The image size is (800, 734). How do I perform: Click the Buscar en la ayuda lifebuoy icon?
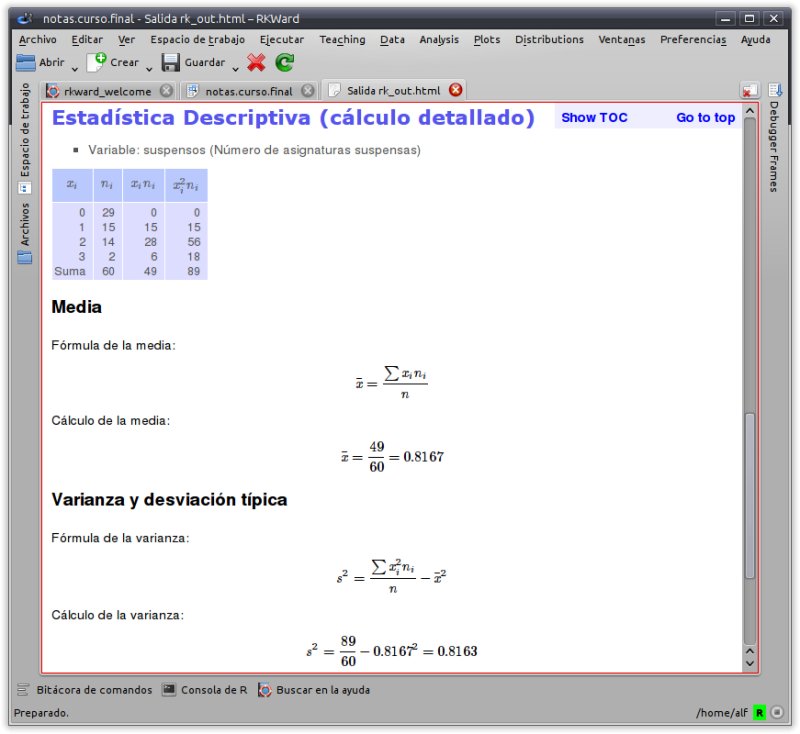pos(264,690)
